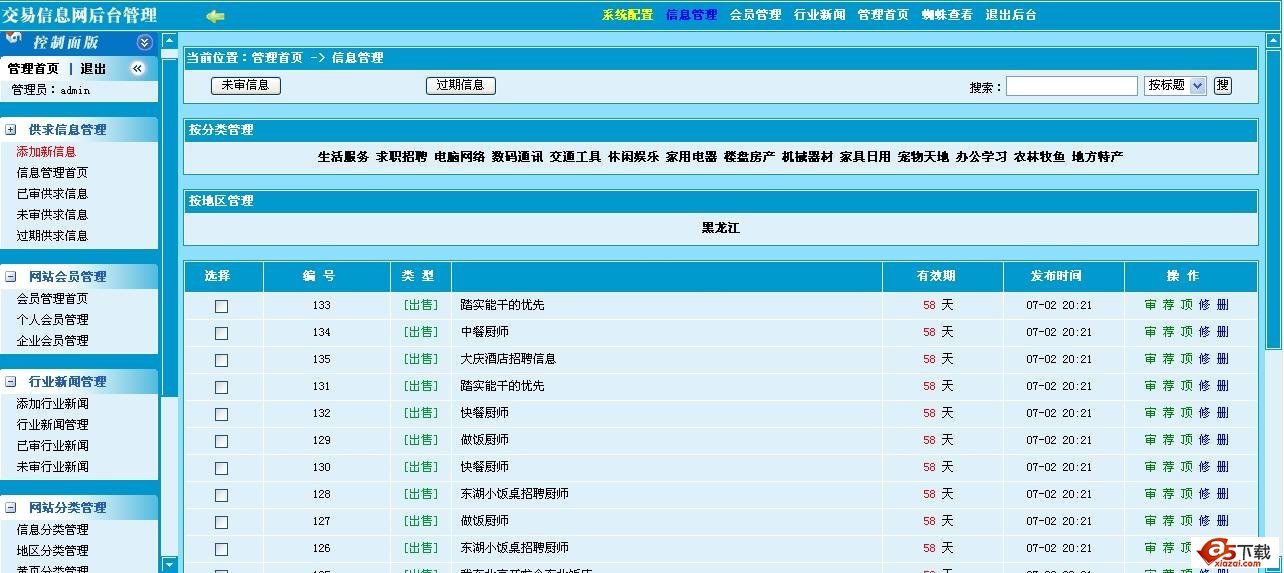Tick the checkbox for row 129
The height and width of the screenshot is (573, 1284).
pyautogui.click(x=221, y=441)
